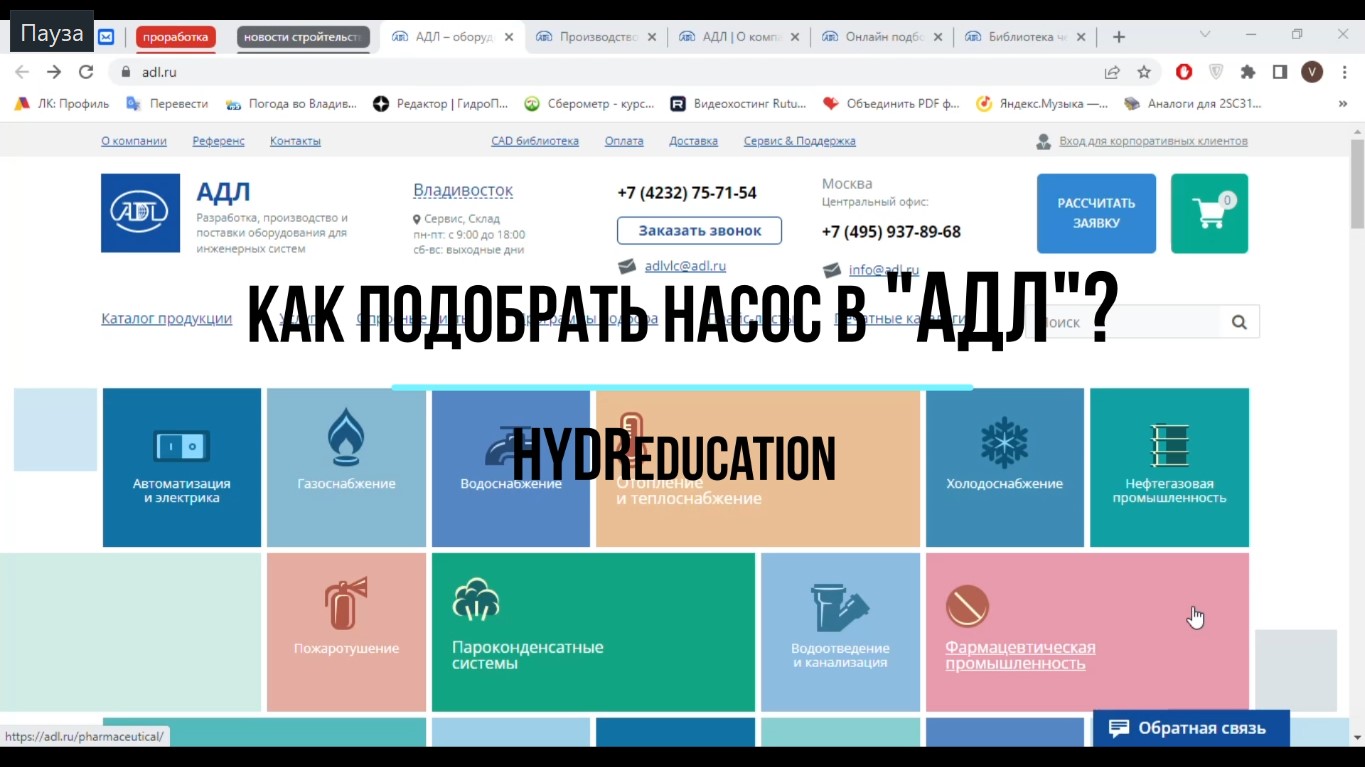The width and height of the screenshot is (1365, 767).
Task: Open the tab search dropdown arrow
Action: click(1205, 34)
